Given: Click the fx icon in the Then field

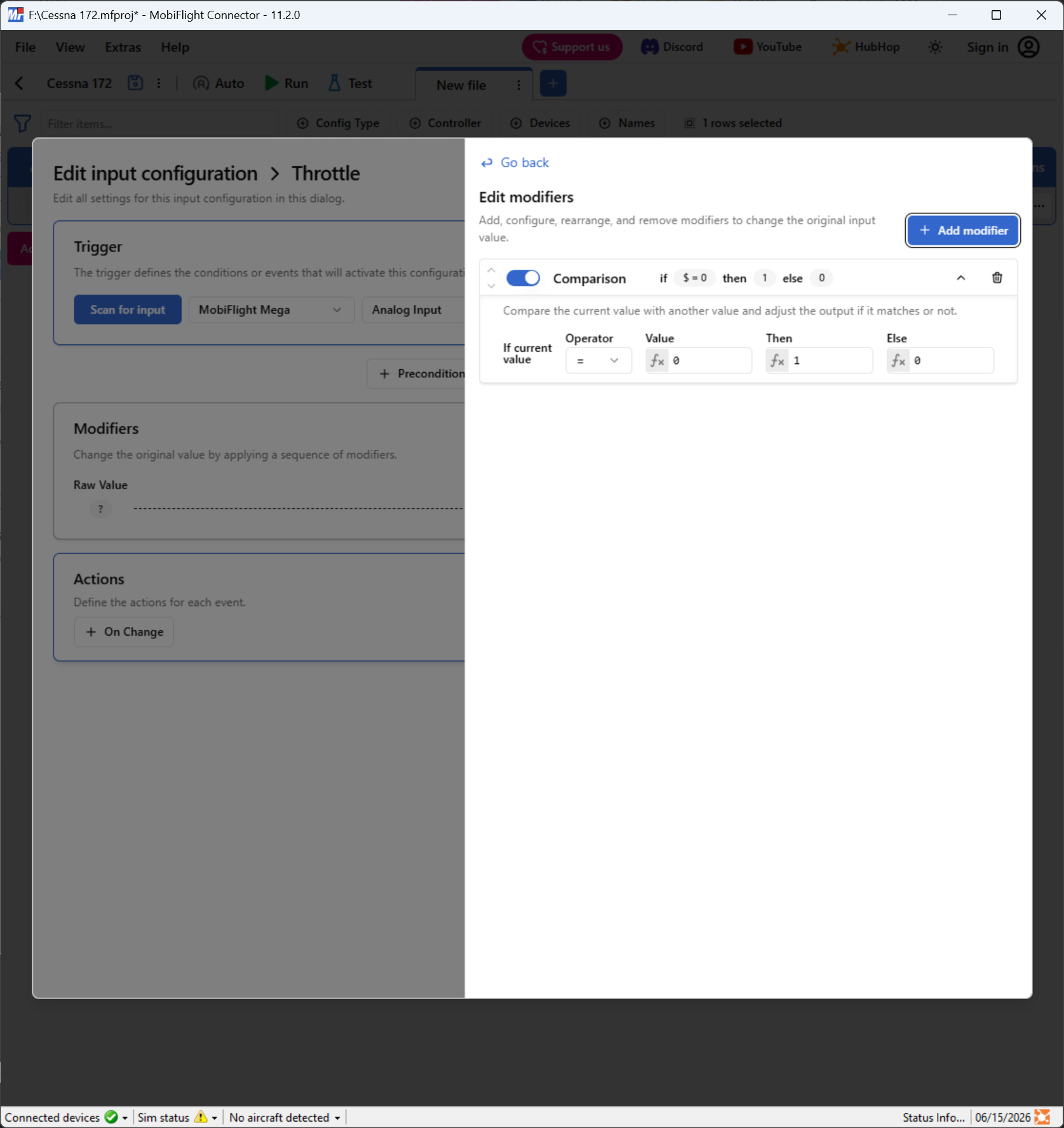Looking at the screenshot, I should click(x=778, y=361).
